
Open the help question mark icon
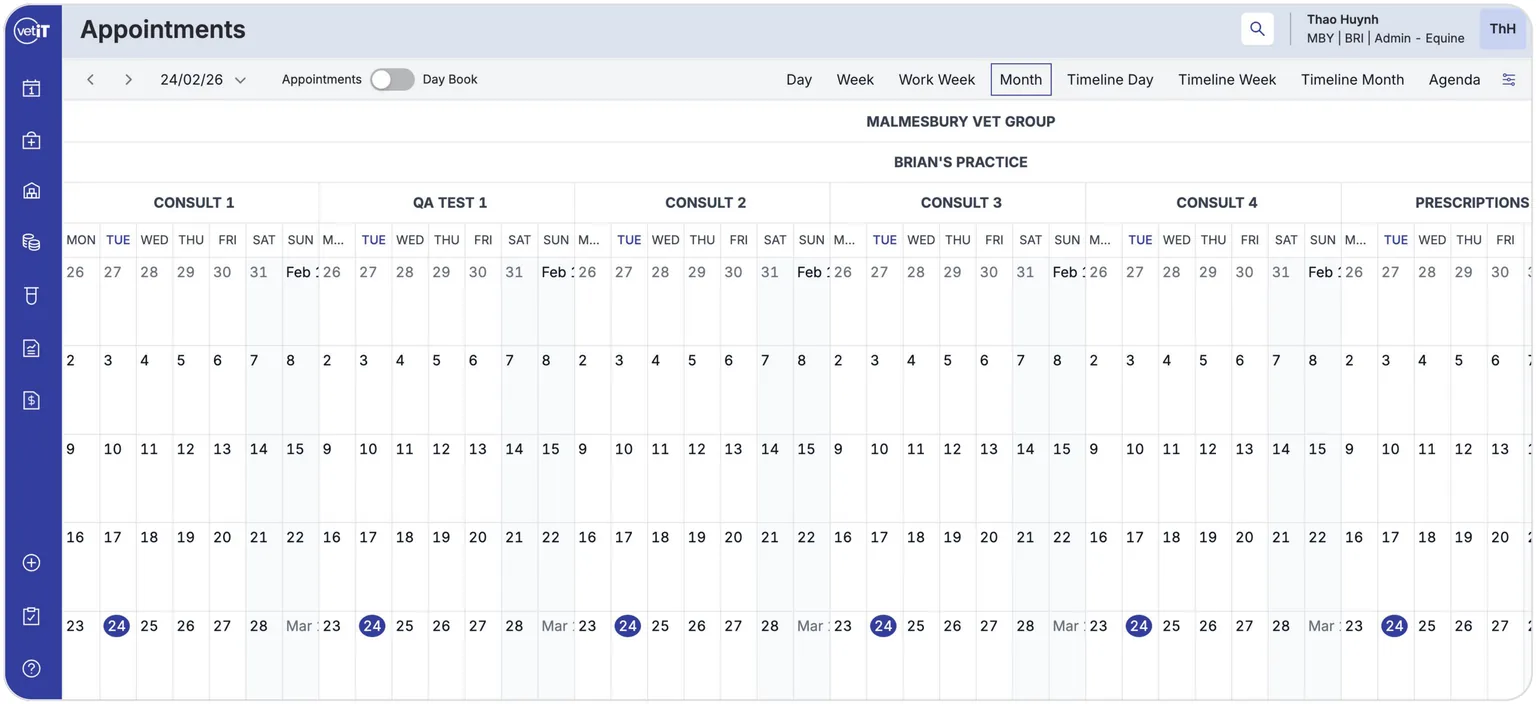coord(32,668)
